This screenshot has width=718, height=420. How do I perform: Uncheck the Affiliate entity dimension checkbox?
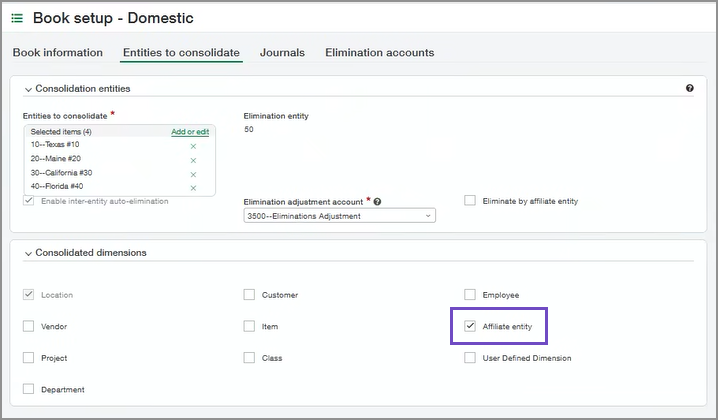(470, 326)
